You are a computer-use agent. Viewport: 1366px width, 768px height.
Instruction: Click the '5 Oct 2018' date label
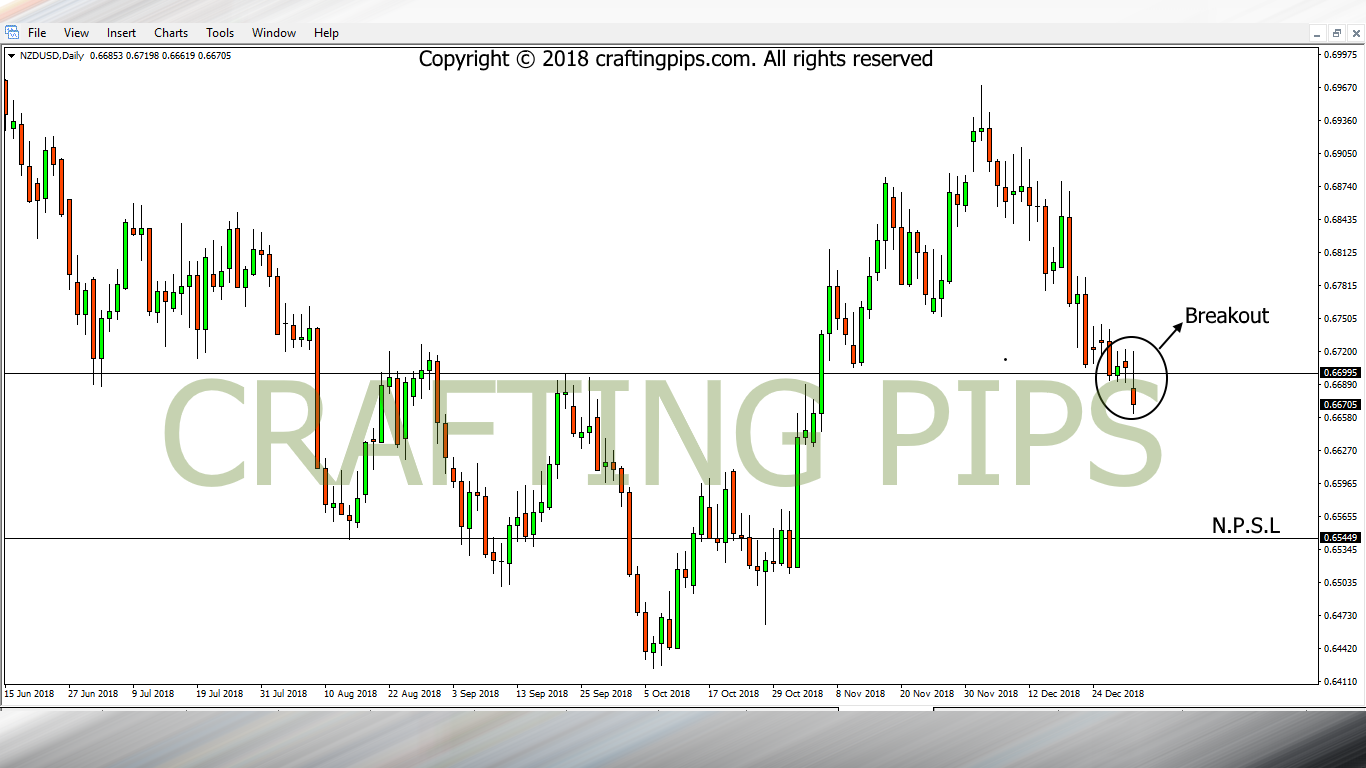point(667,693)
